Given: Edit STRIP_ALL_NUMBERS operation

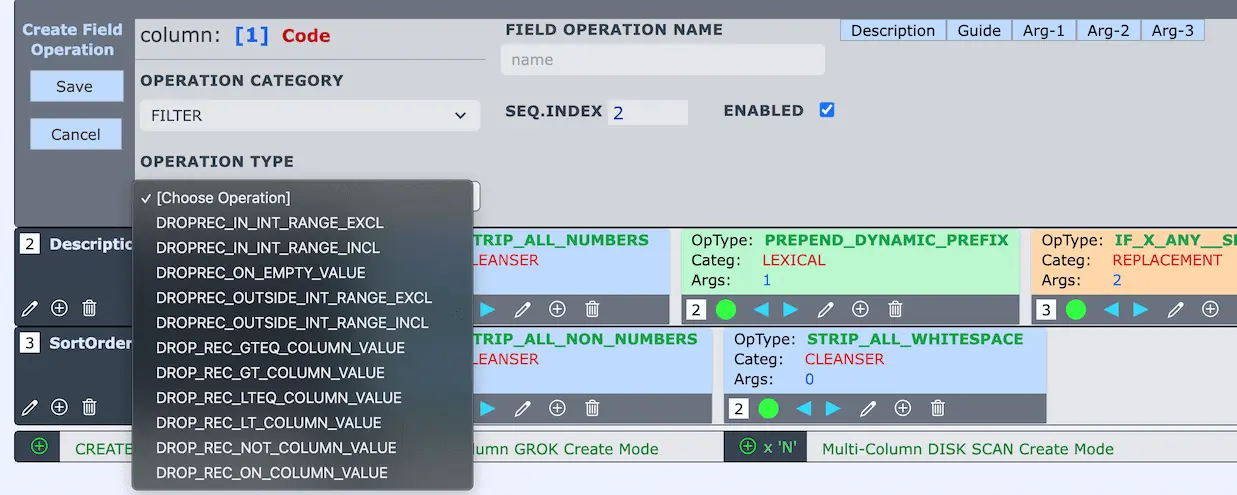Looking at the screenshot, I should pos(522,309).
